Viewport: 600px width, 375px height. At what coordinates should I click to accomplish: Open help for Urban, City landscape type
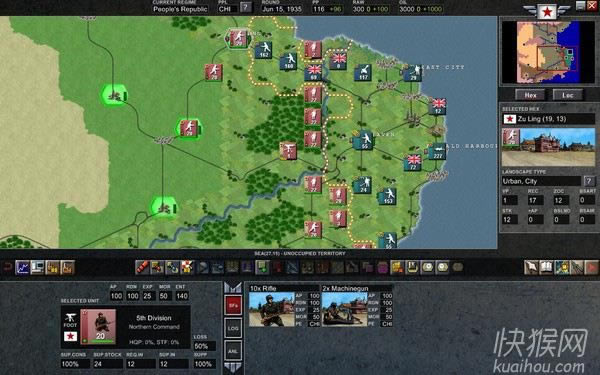coord(589,181)
